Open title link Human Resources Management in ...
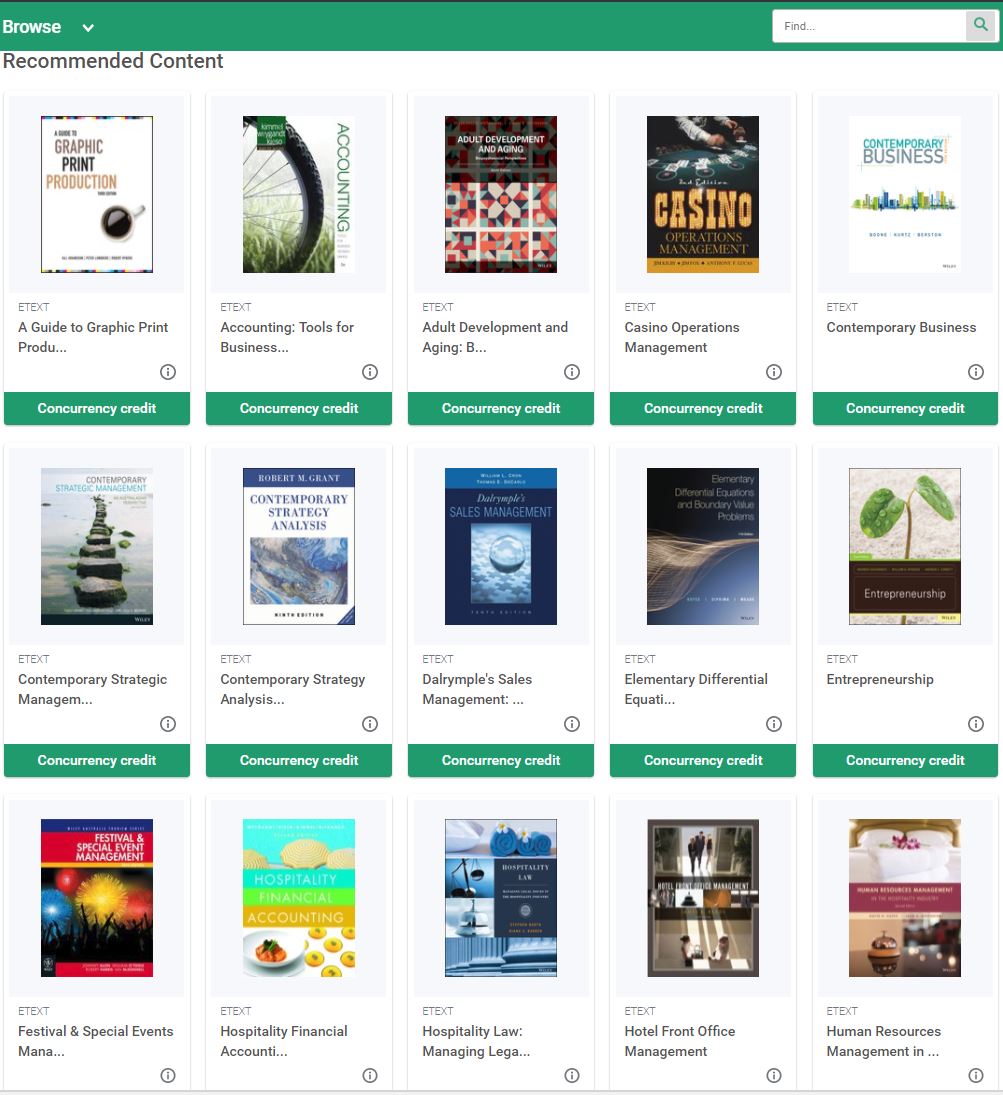The width and height of the screenshot is (1003, 1095). click(x=884, y=1041)
